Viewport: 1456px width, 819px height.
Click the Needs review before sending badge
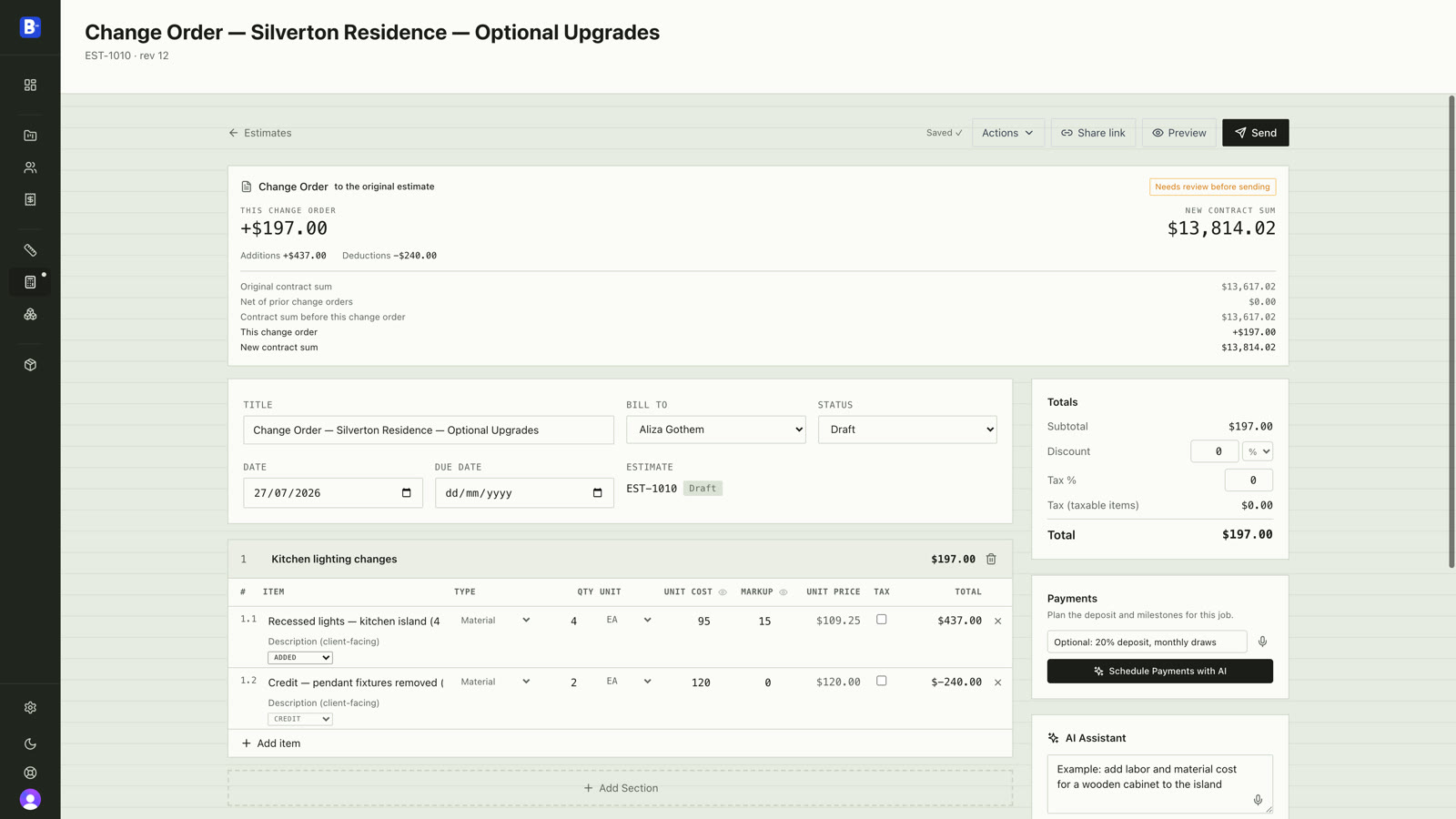tap(1212, 187)
